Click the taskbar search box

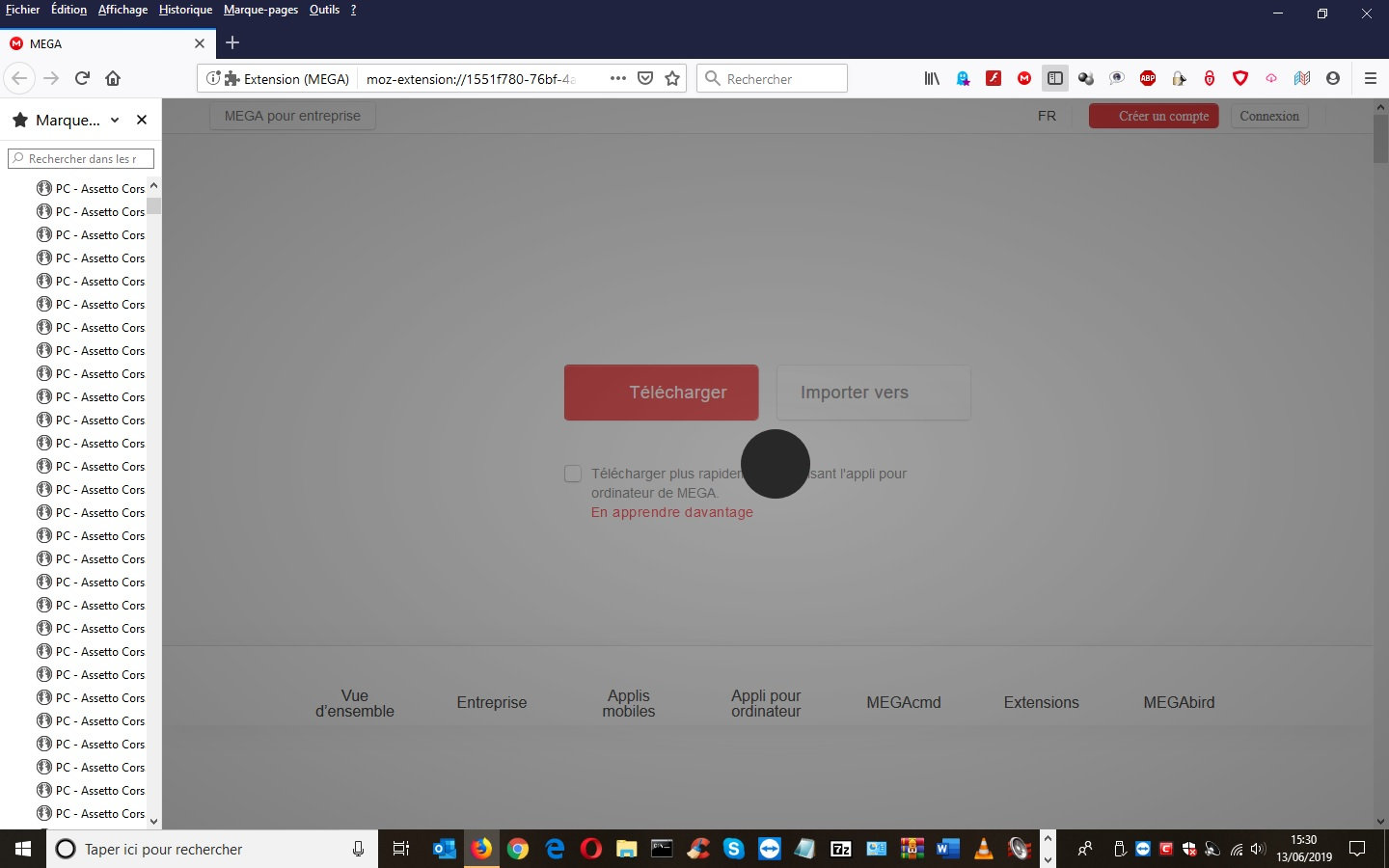point(212,849)
